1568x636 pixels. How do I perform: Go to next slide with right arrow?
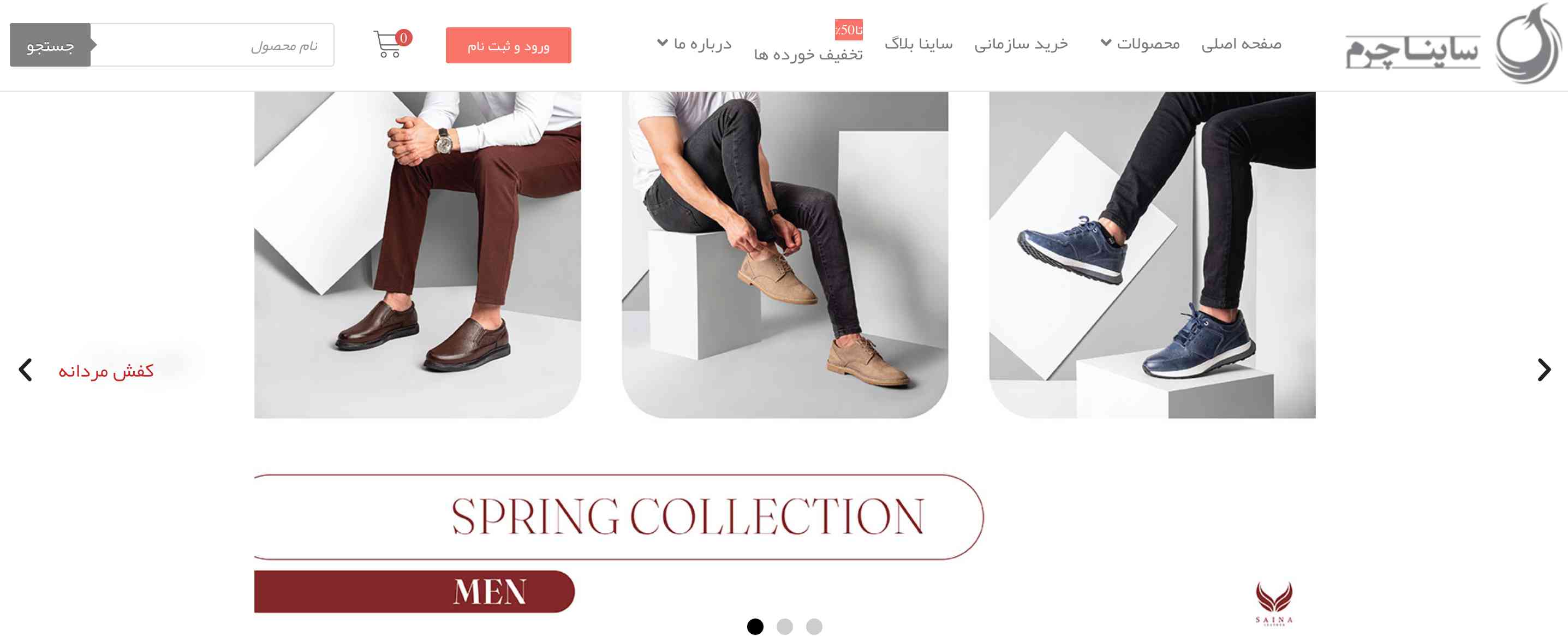pos(1543,370)
